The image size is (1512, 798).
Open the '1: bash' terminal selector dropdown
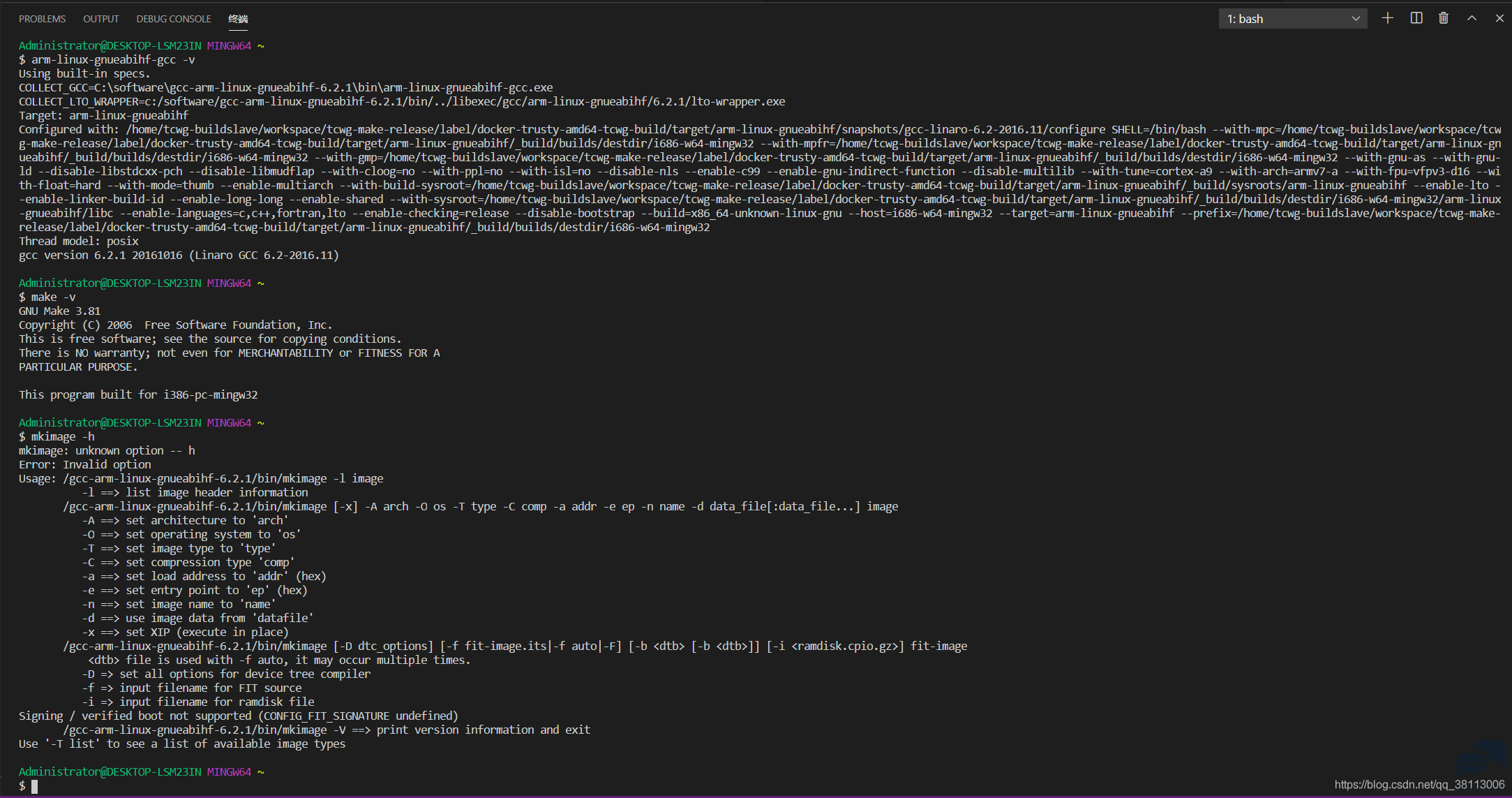pos(1293,19)
